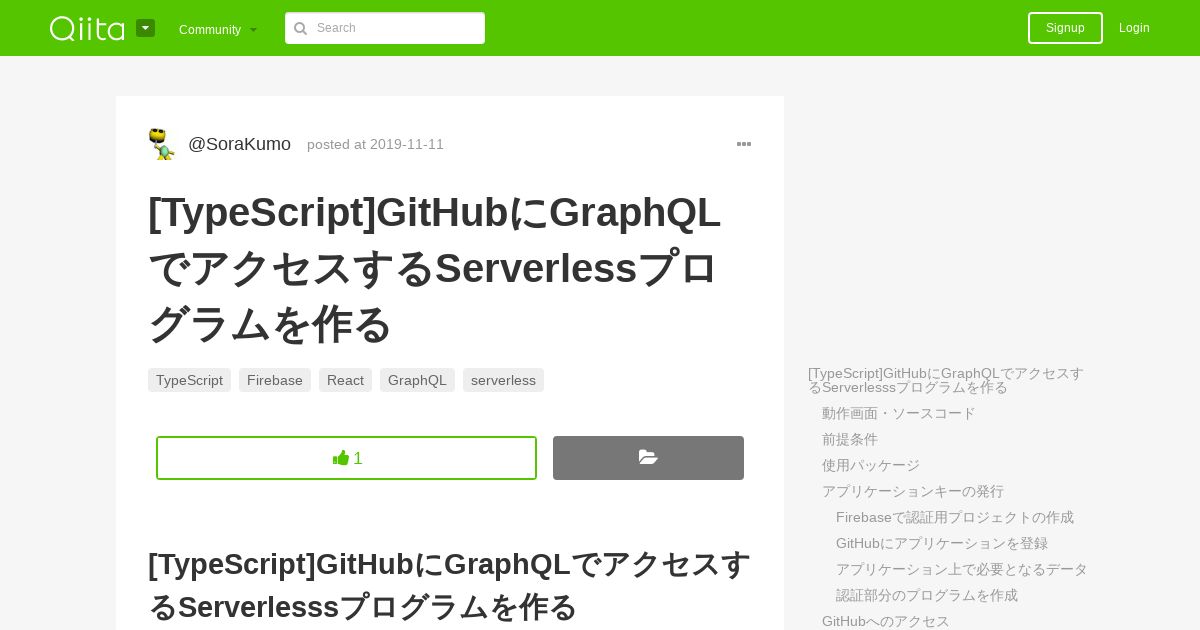Open SoraKumo's avatar profile image

[162, 144]
